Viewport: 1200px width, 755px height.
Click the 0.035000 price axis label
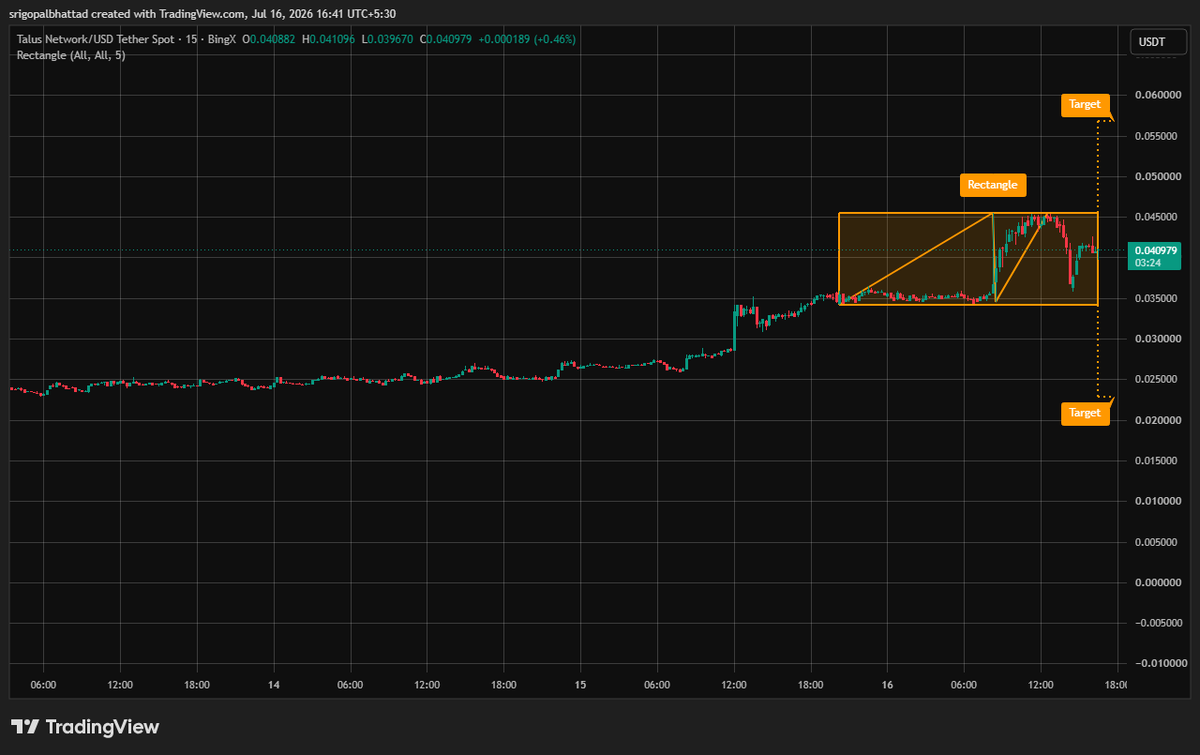1157,299
